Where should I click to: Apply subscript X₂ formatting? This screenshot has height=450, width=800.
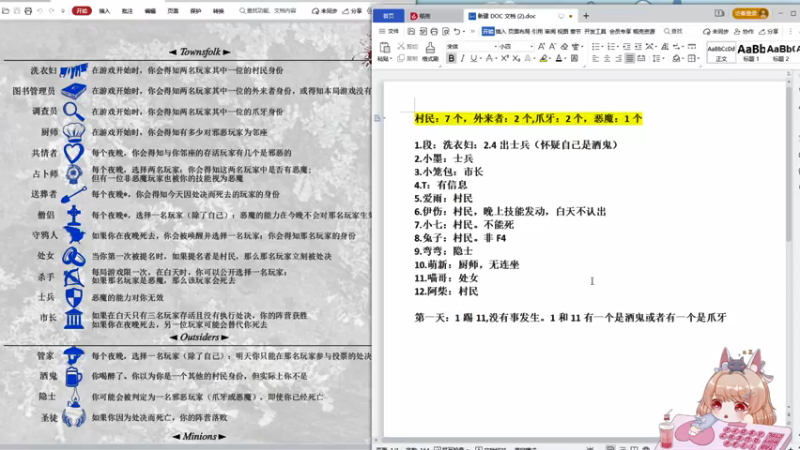[516, 59]
